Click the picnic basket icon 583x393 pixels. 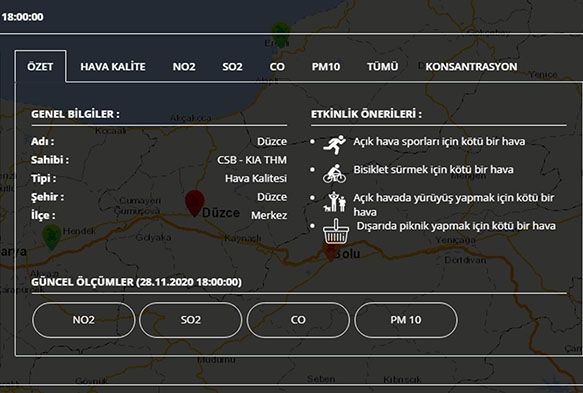coord(336,231)
